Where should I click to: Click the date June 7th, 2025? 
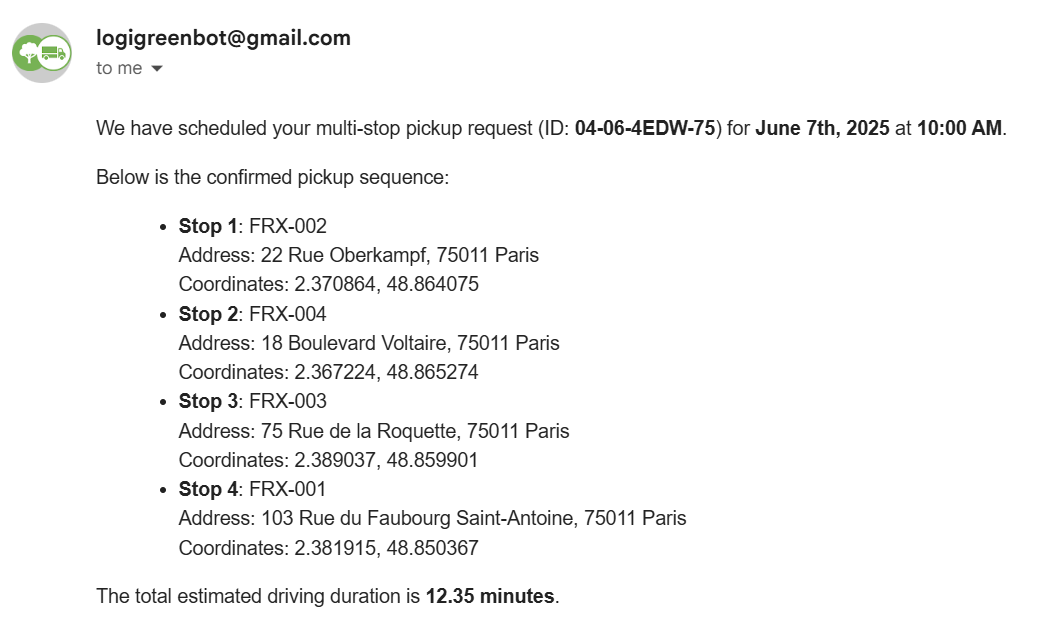[822, 128]
